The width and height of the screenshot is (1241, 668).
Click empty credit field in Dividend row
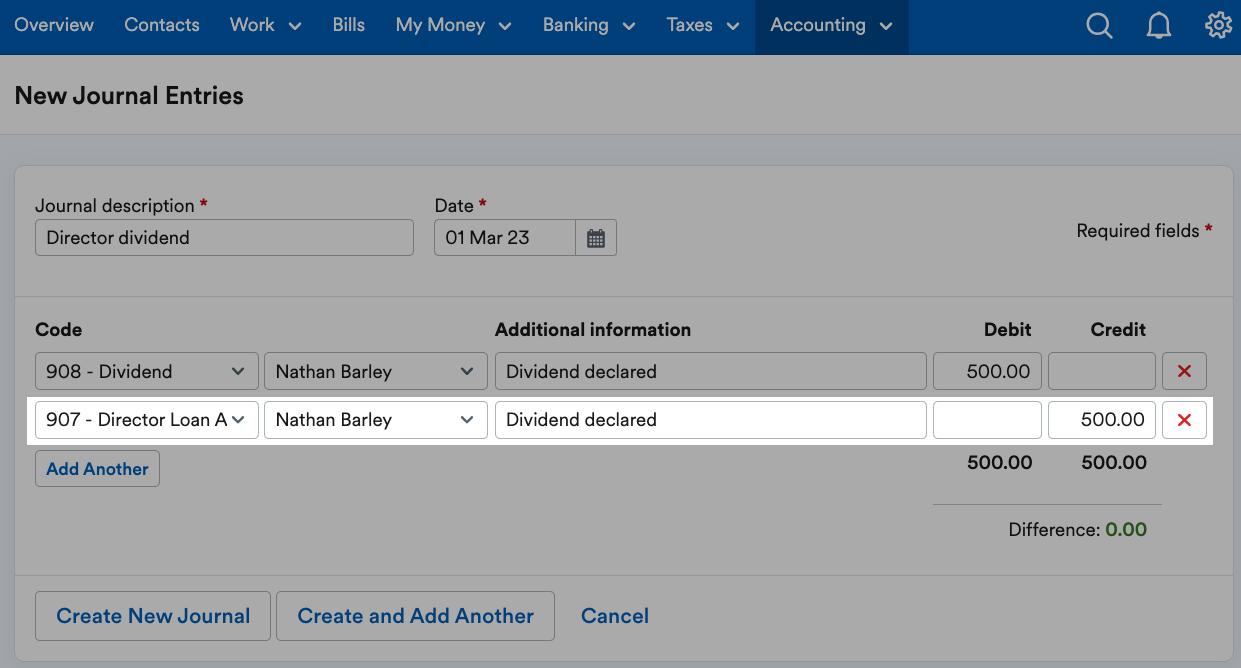tap(1102, 371)
